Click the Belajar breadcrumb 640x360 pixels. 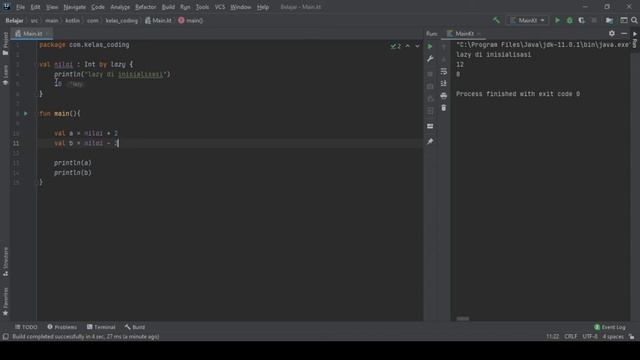(14, 20)
